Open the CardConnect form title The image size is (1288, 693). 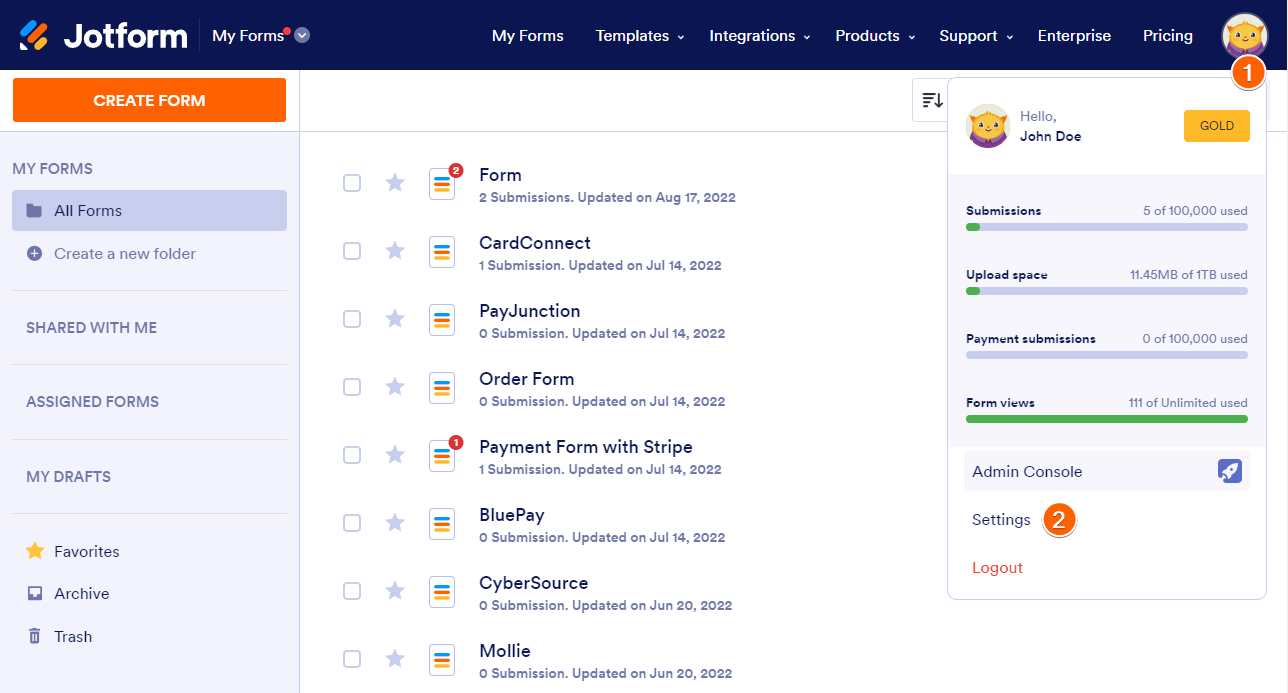(535, 243)
